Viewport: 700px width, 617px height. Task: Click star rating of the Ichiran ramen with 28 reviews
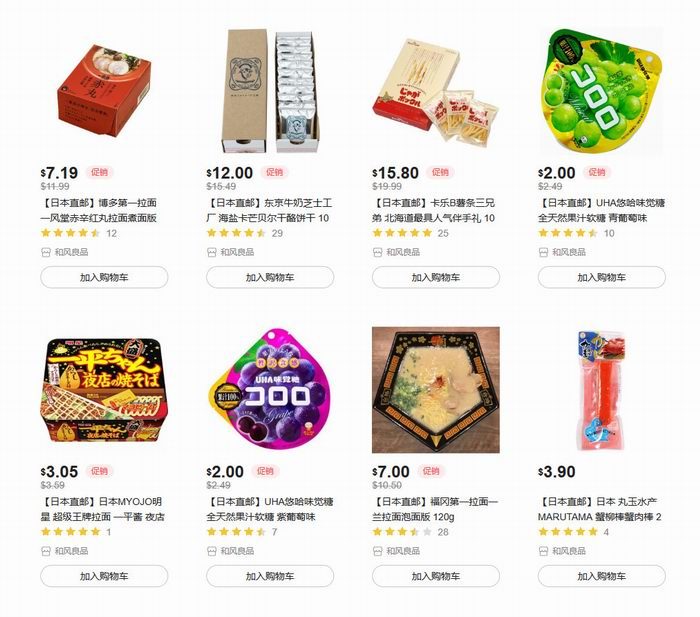click(x=402, y=532)
